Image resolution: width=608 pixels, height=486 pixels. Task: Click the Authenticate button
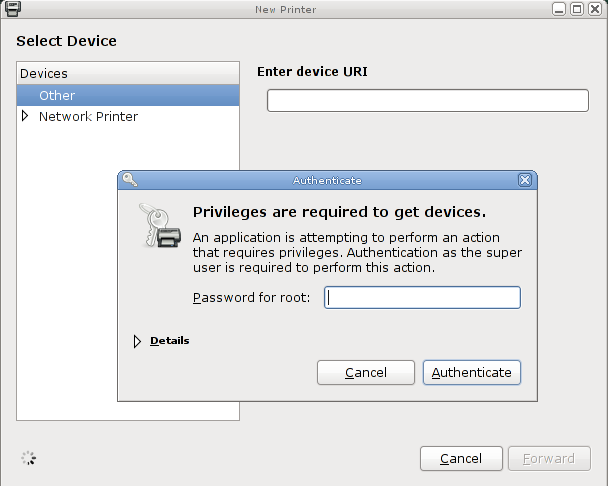pos(472,373)
